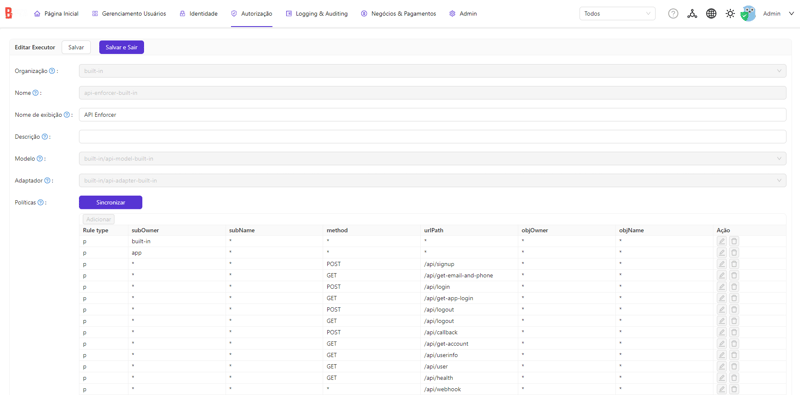This screenshot has width=800, height=395.
Task: Open Autorização menu
Action: (252, 14)
